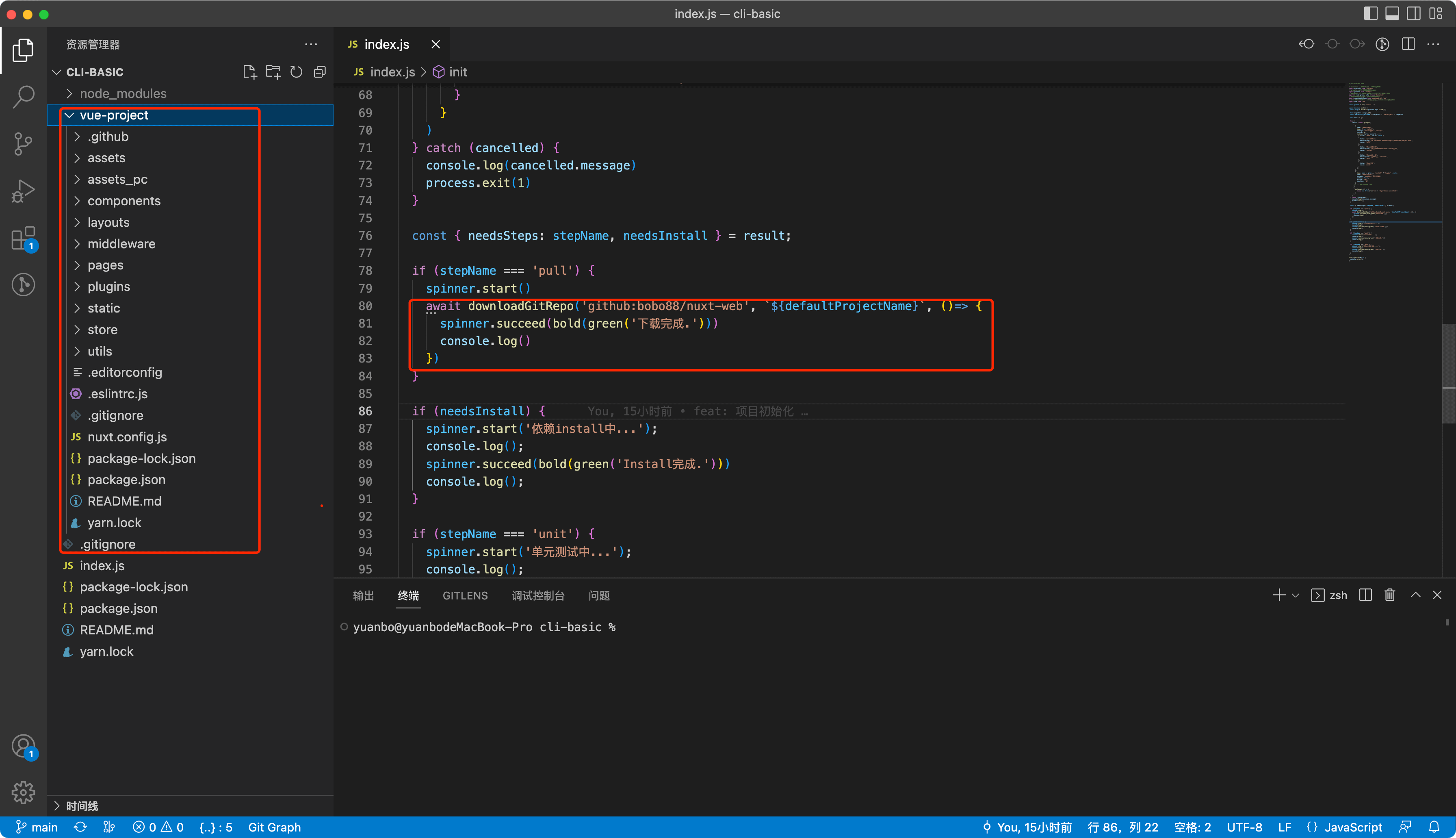Split the terminal pane

(x=1366, y=595)
